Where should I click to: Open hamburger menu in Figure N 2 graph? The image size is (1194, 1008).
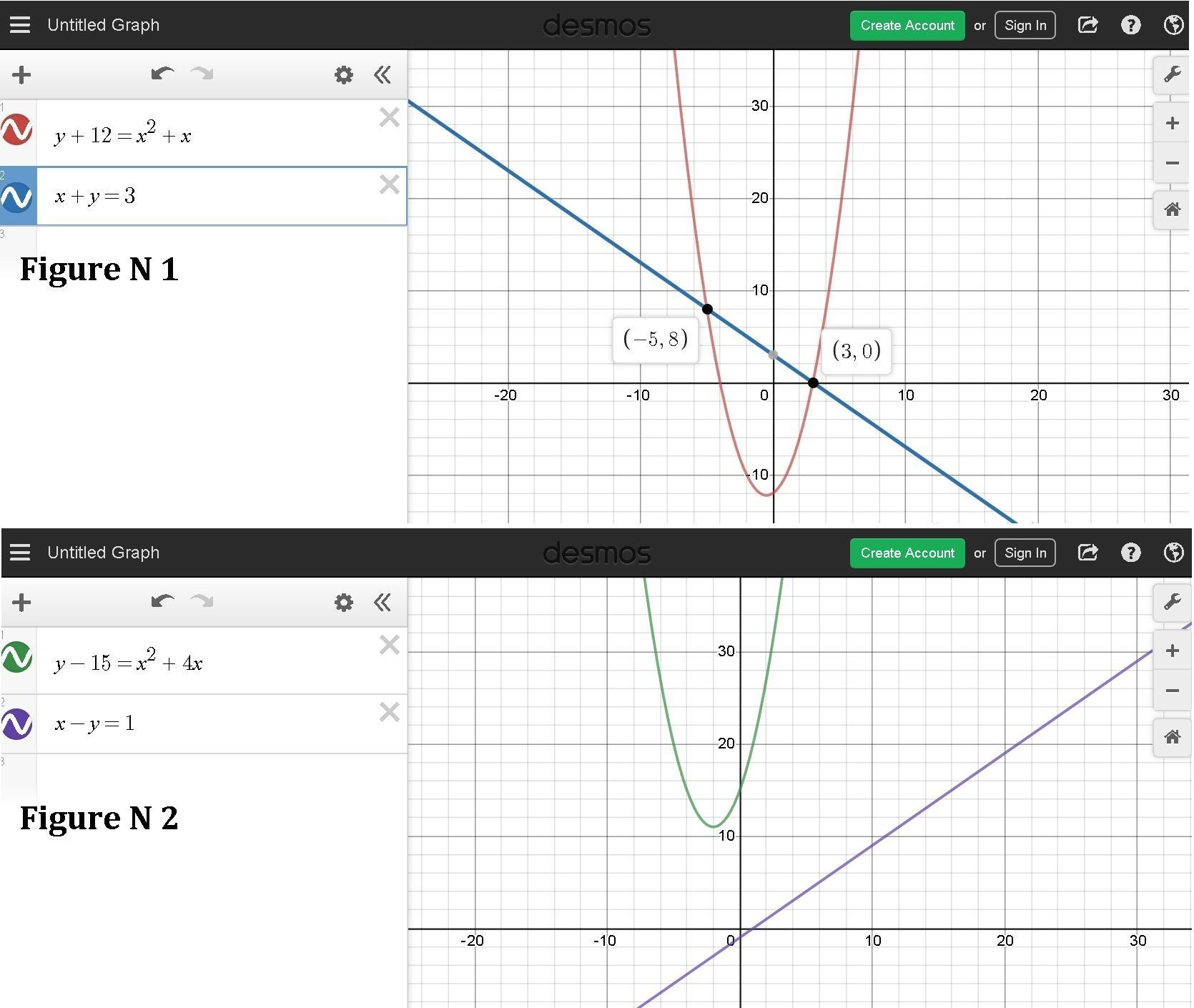pyautogui.click(x=20, y=553)
